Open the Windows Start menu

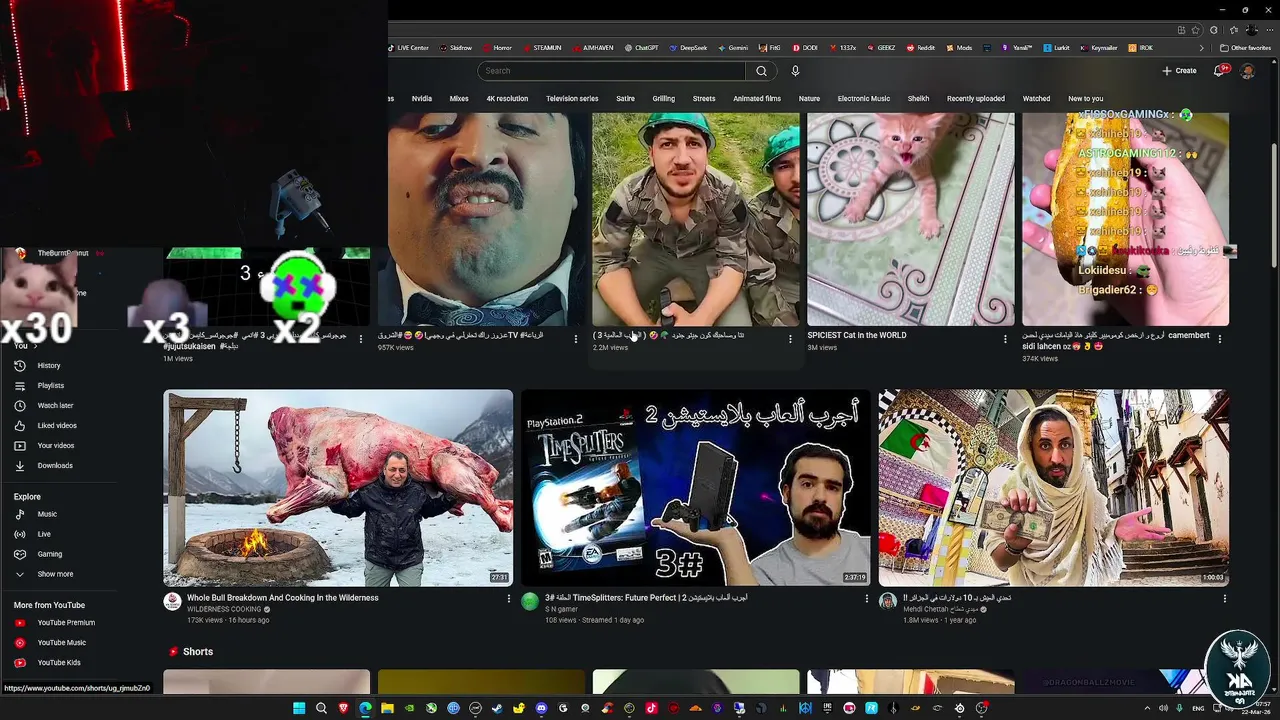click(x=299, y=708)
